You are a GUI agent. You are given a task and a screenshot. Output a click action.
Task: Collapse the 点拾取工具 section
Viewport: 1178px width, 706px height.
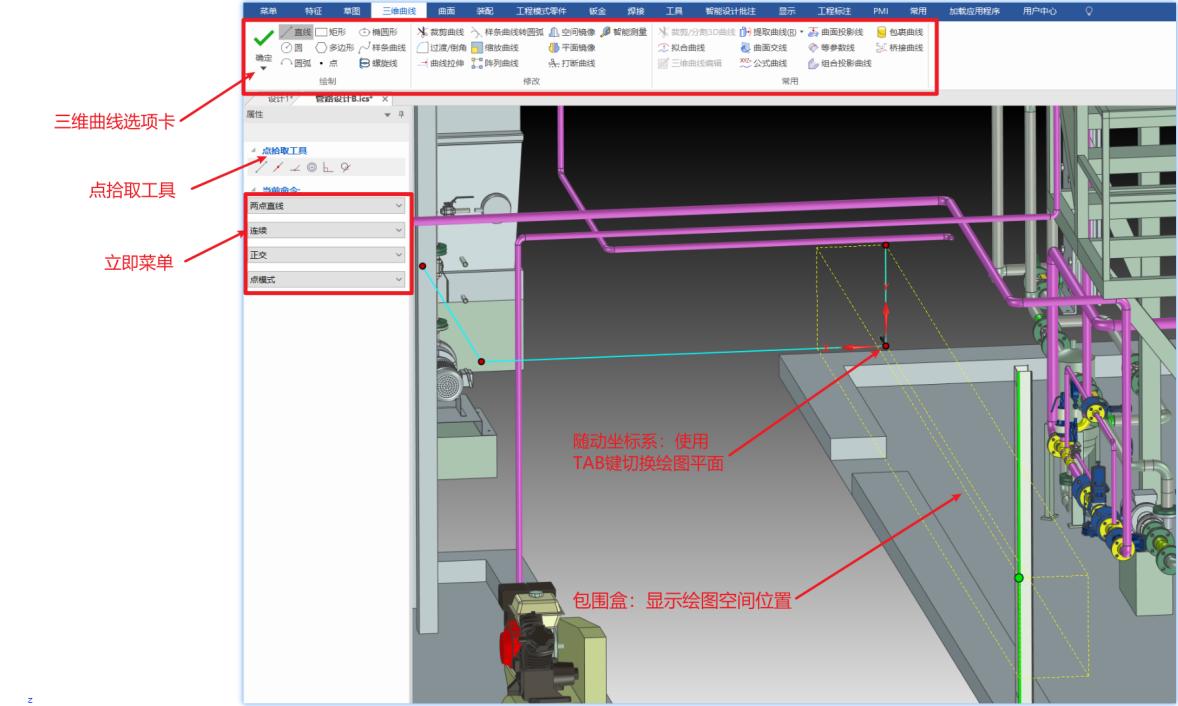pyautogui.click(x=253, y=151)
